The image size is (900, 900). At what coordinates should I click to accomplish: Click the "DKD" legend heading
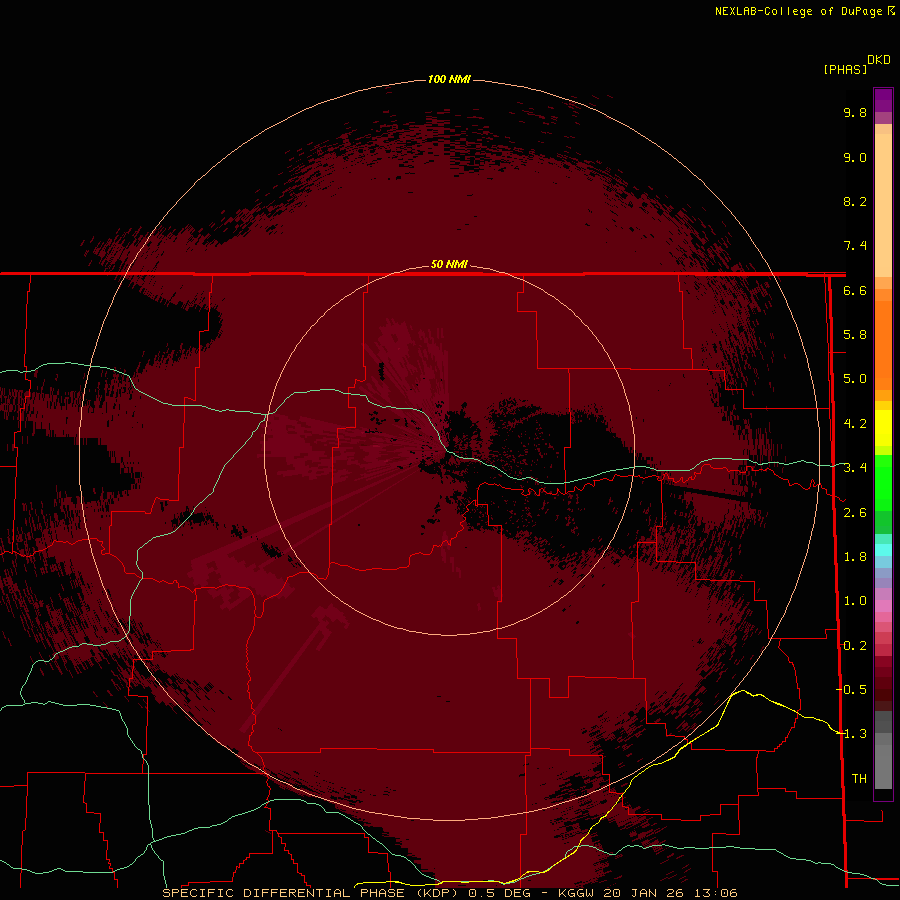[879, 60]
